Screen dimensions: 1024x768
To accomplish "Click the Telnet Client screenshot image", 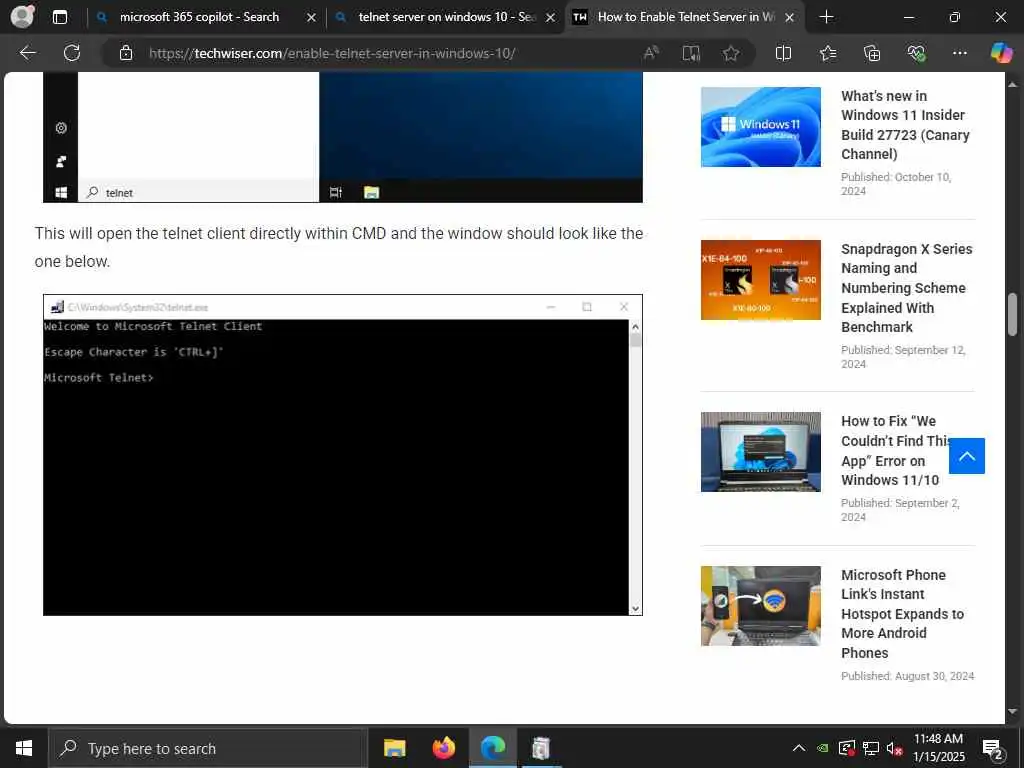I will tap(343, 455).
